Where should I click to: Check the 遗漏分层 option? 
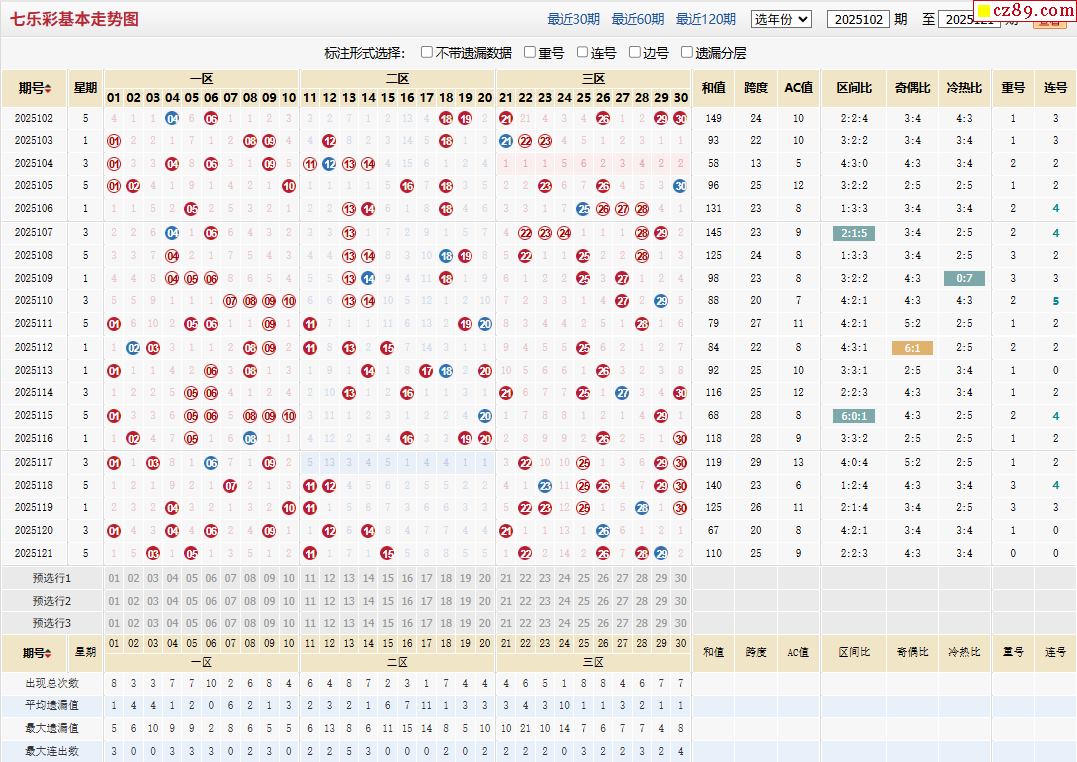coord(687,52)
